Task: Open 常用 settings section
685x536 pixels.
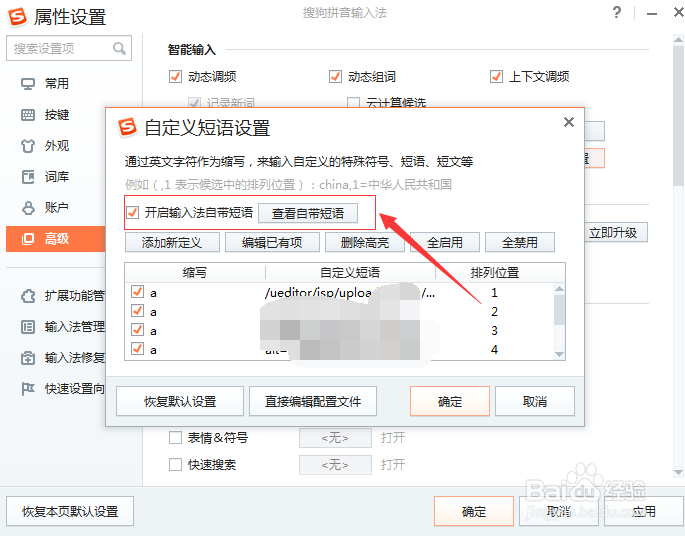Action: (56, 83)
